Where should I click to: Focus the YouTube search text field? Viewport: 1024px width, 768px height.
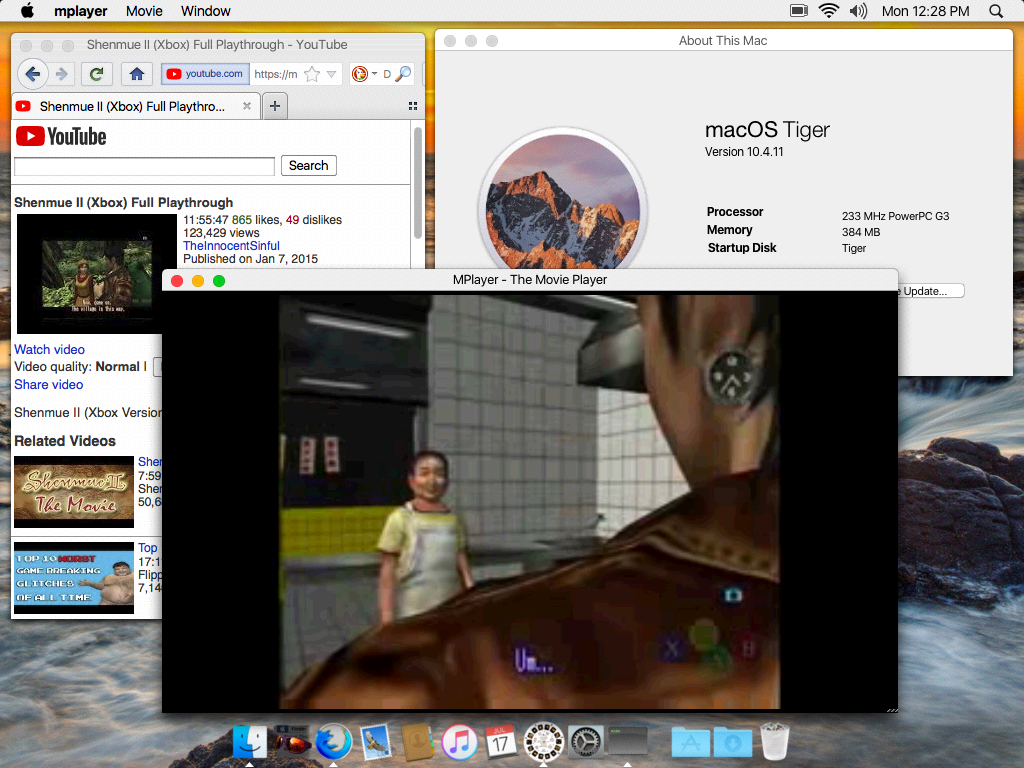pyautogui.click(x=144, y=166)
